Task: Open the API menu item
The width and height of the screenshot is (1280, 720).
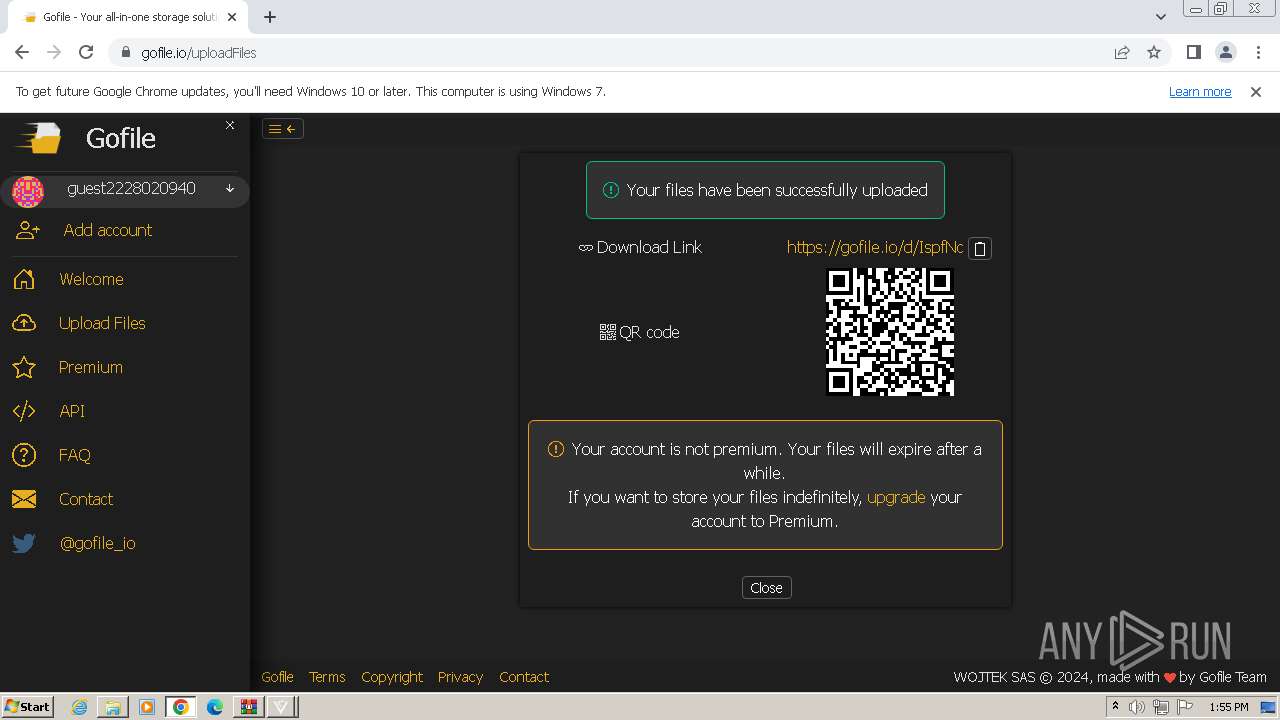Action: coord(72,411)
